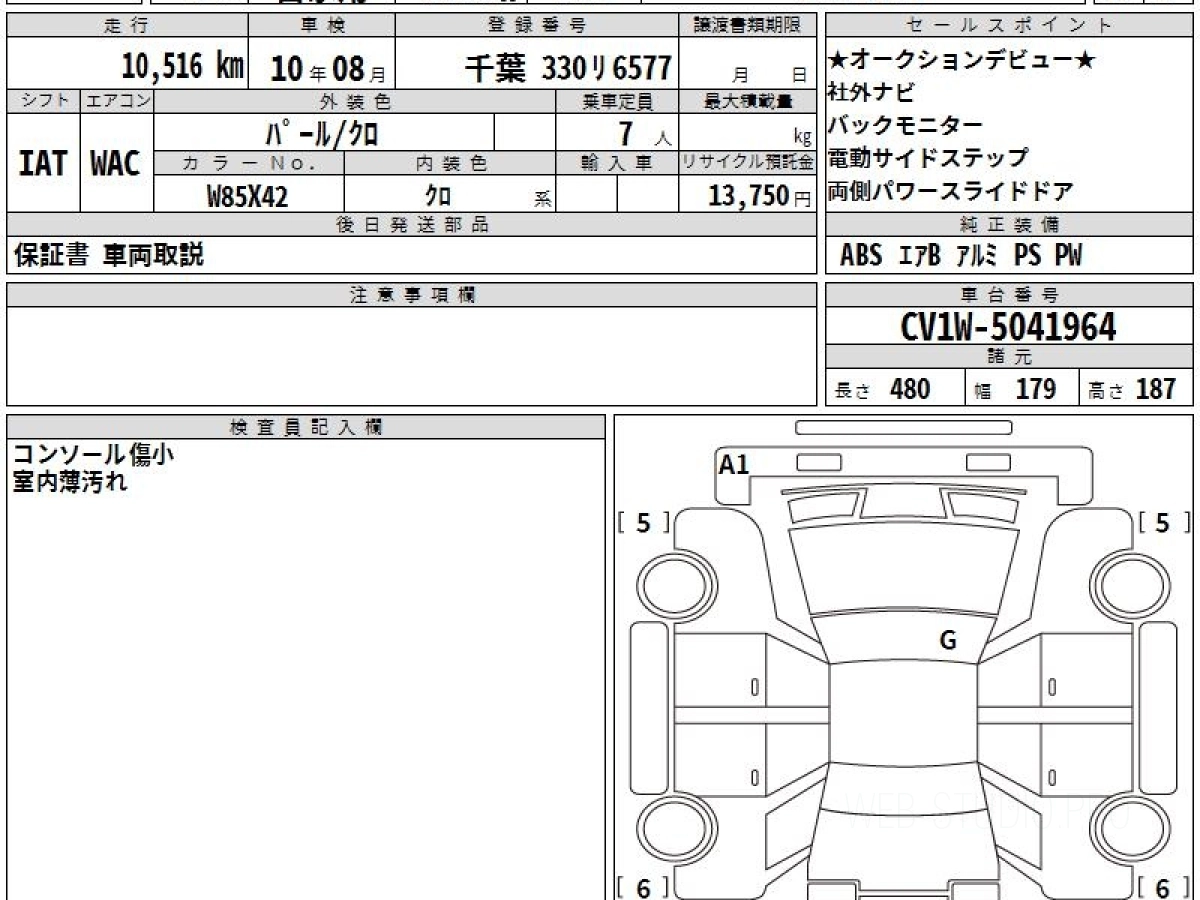Click the IAT shift type cell

(x=43, y=164)
